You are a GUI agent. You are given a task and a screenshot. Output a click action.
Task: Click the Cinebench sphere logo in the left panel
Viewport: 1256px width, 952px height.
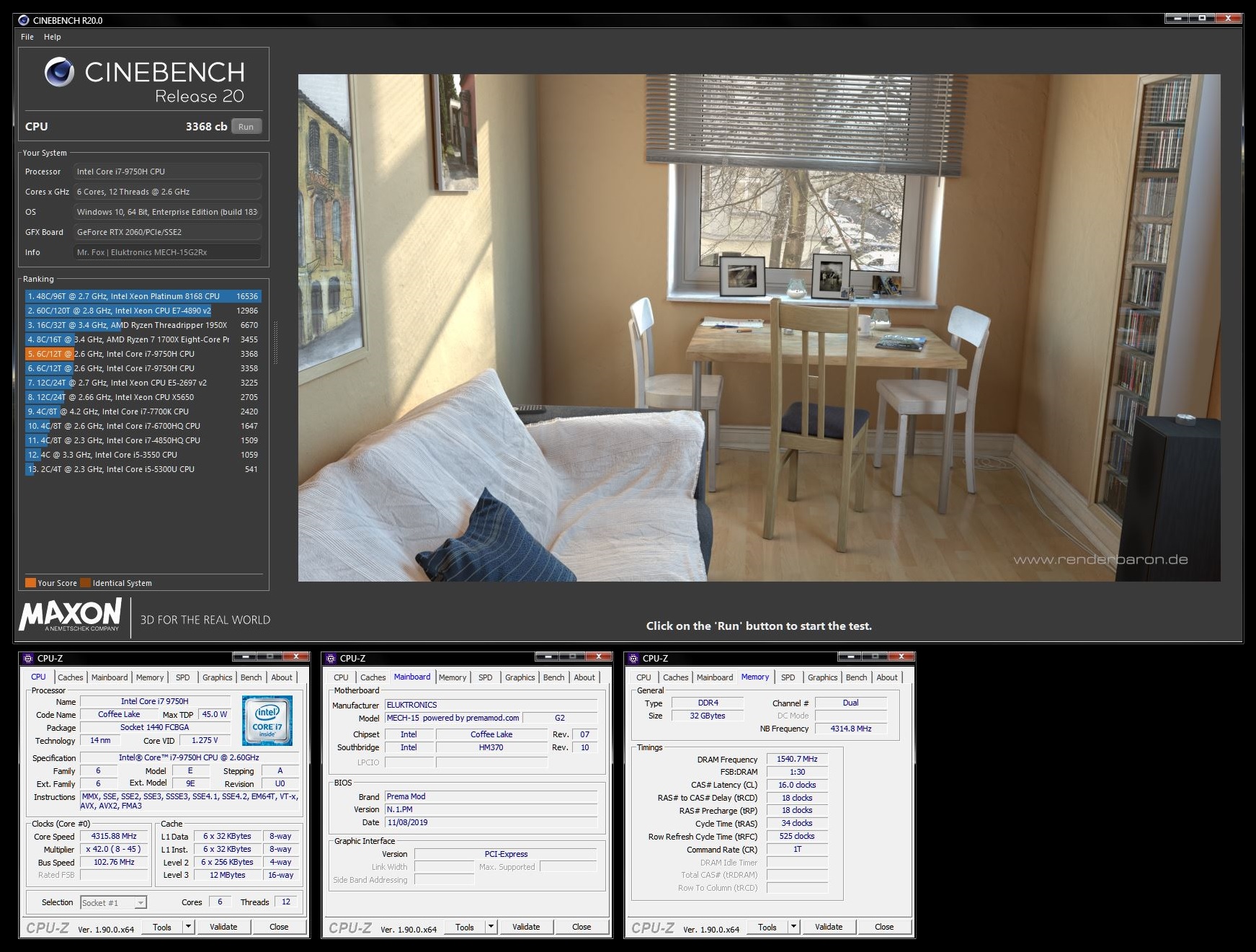[59, 72]
